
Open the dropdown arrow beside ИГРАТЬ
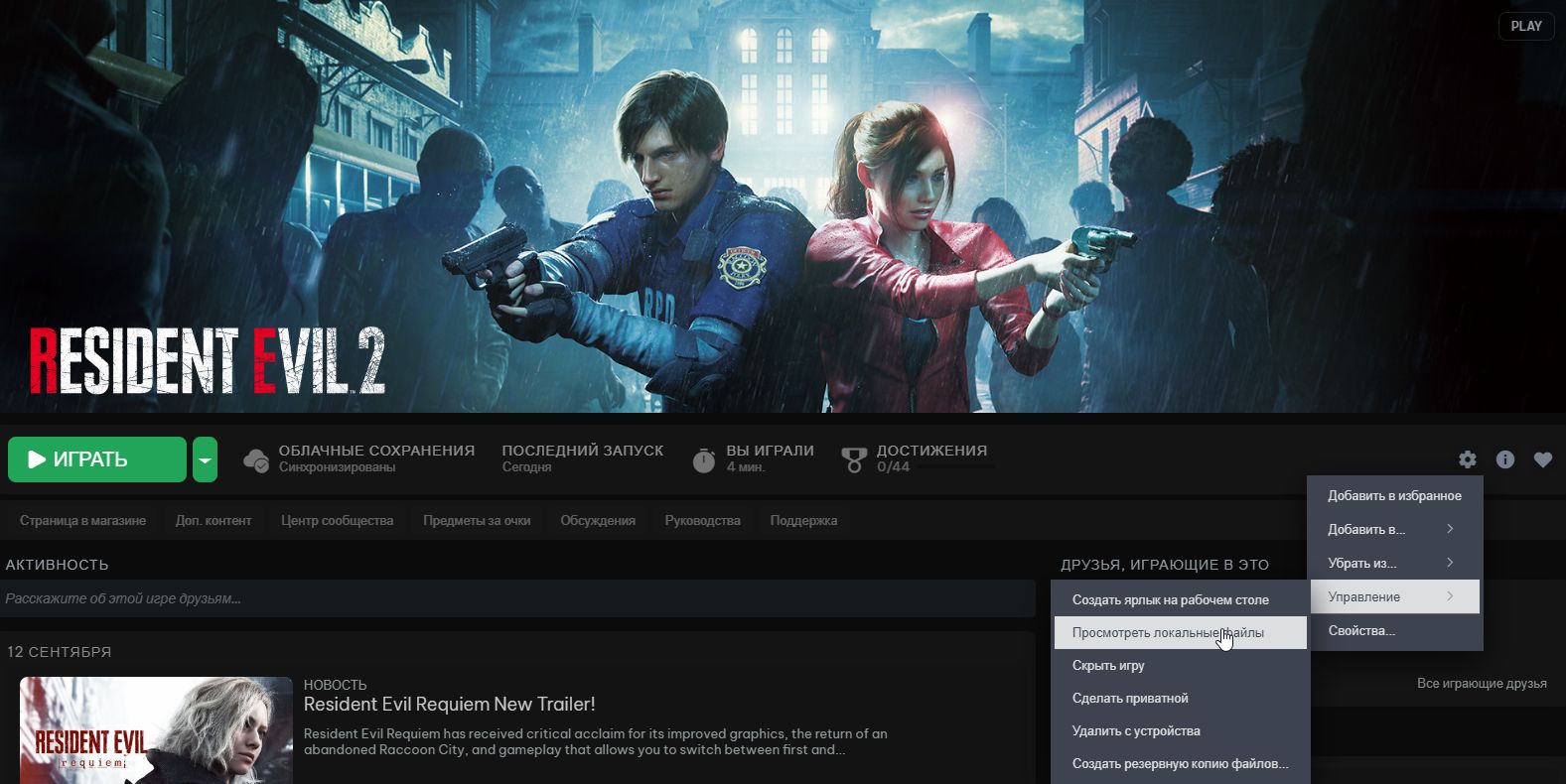(205, 459)
